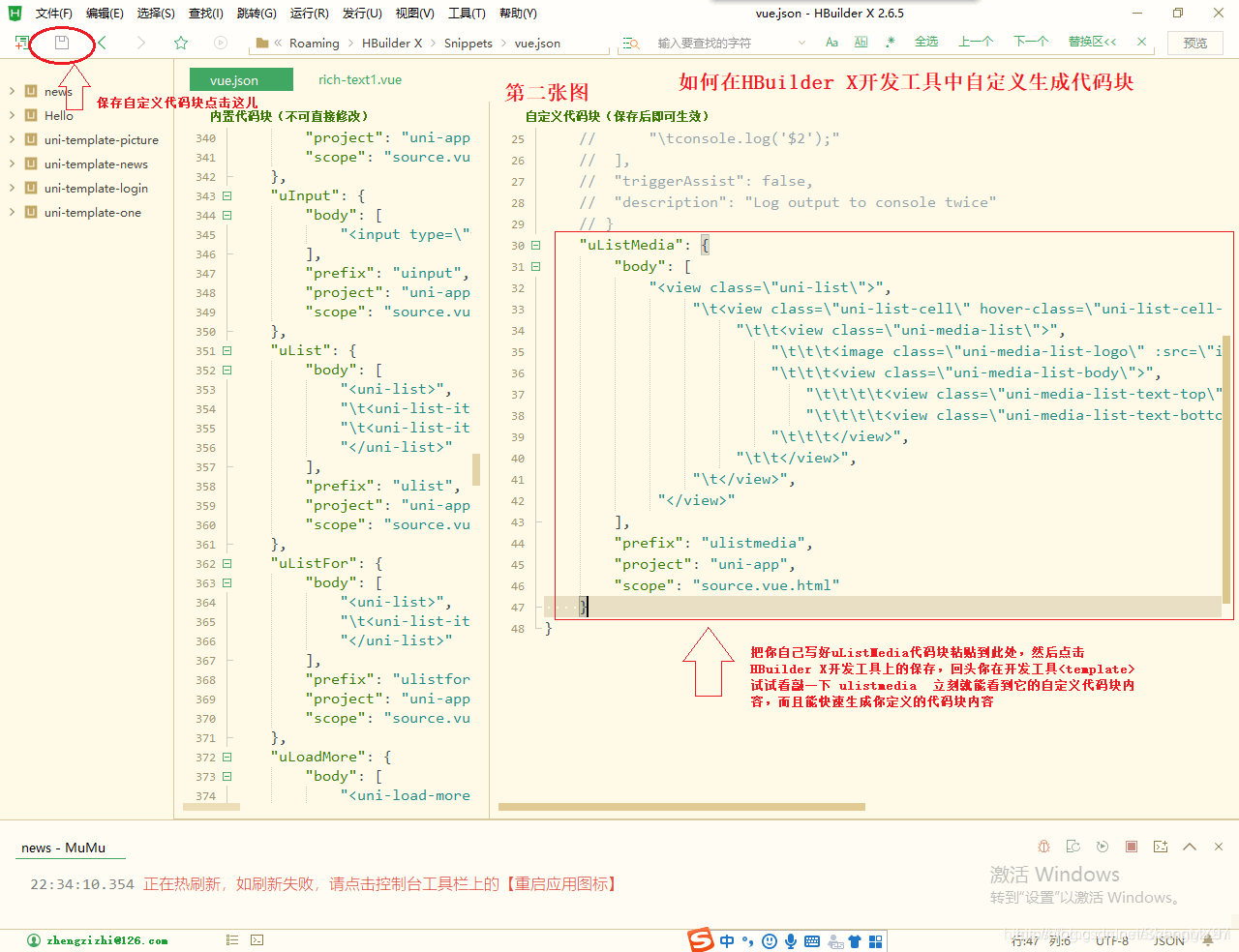Collapse fold at line 30 uListMedia

535,245
